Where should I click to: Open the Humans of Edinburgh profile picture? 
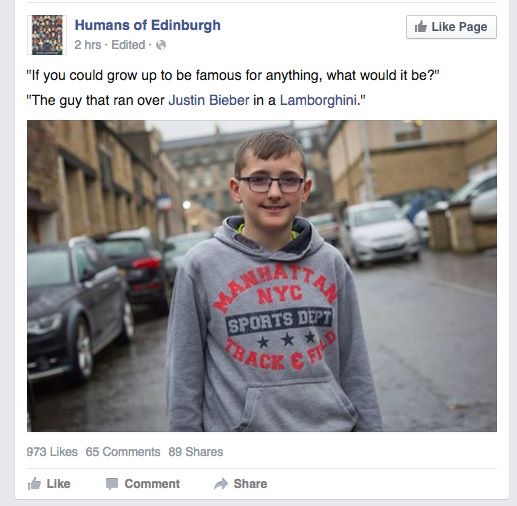(47, 35)
